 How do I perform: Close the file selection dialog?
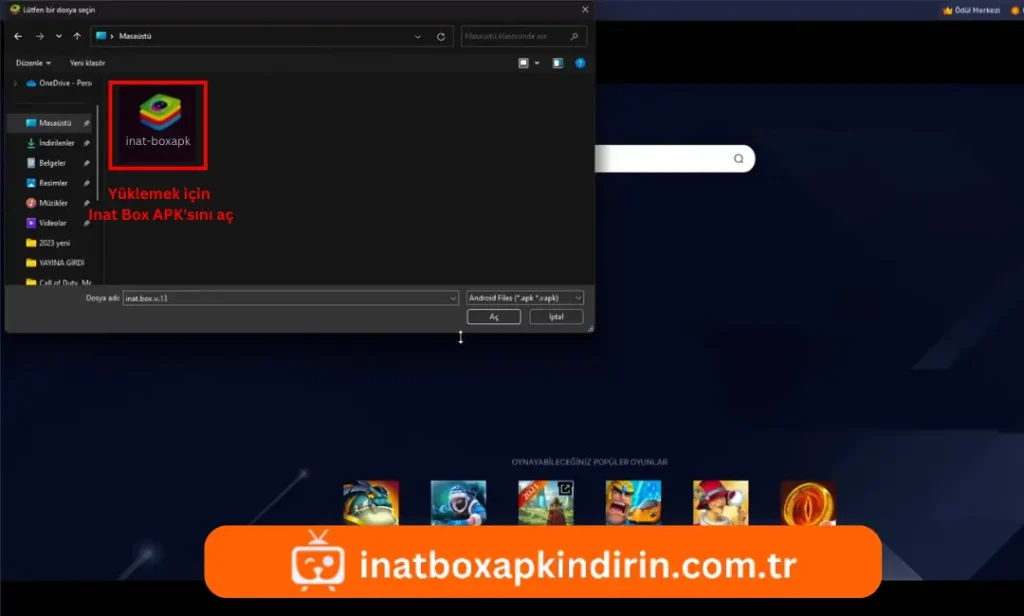click(x=585, y=9)
